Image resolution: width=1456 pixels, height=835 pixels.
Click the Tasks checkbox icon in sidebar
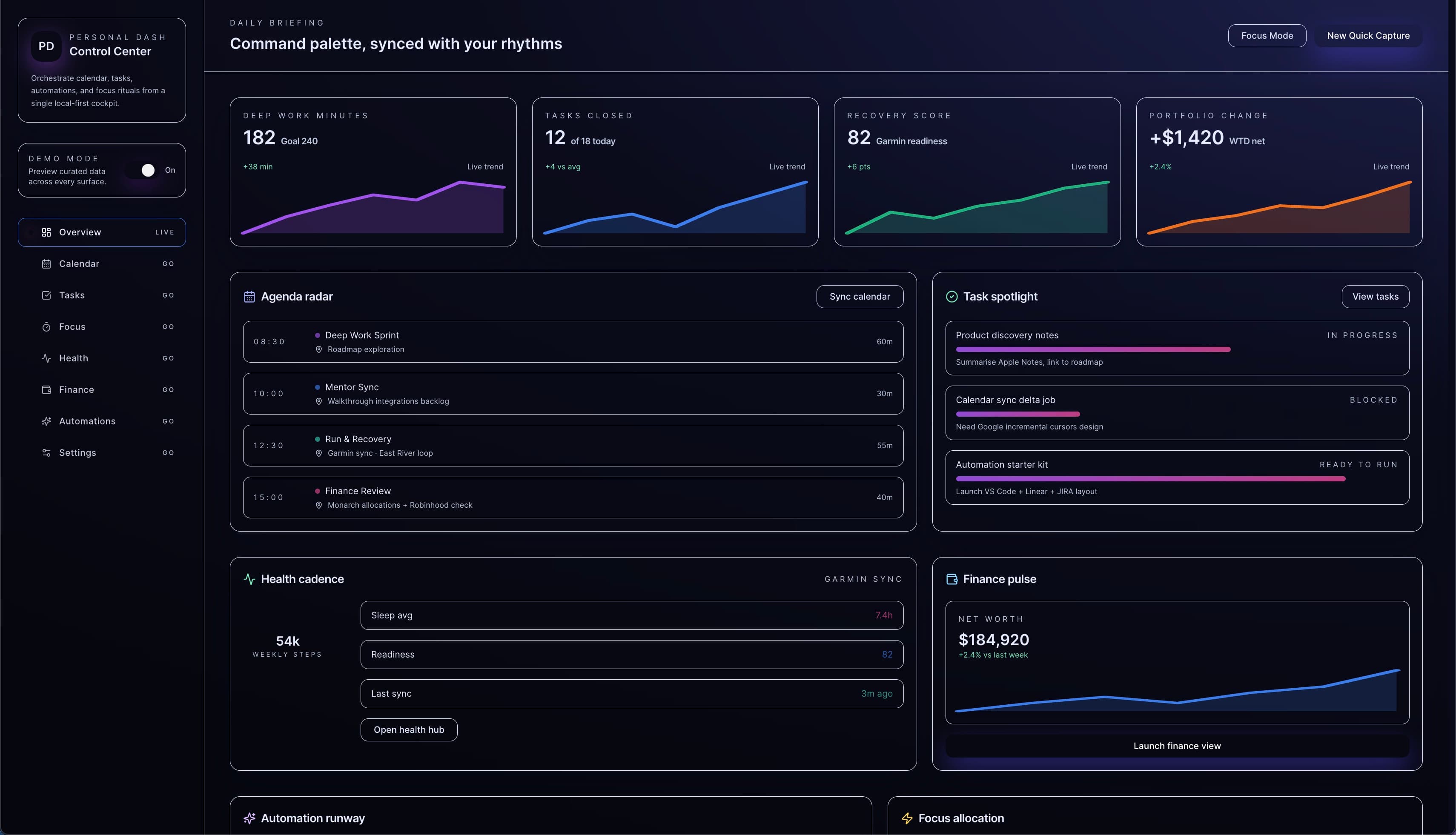[46, 295]
